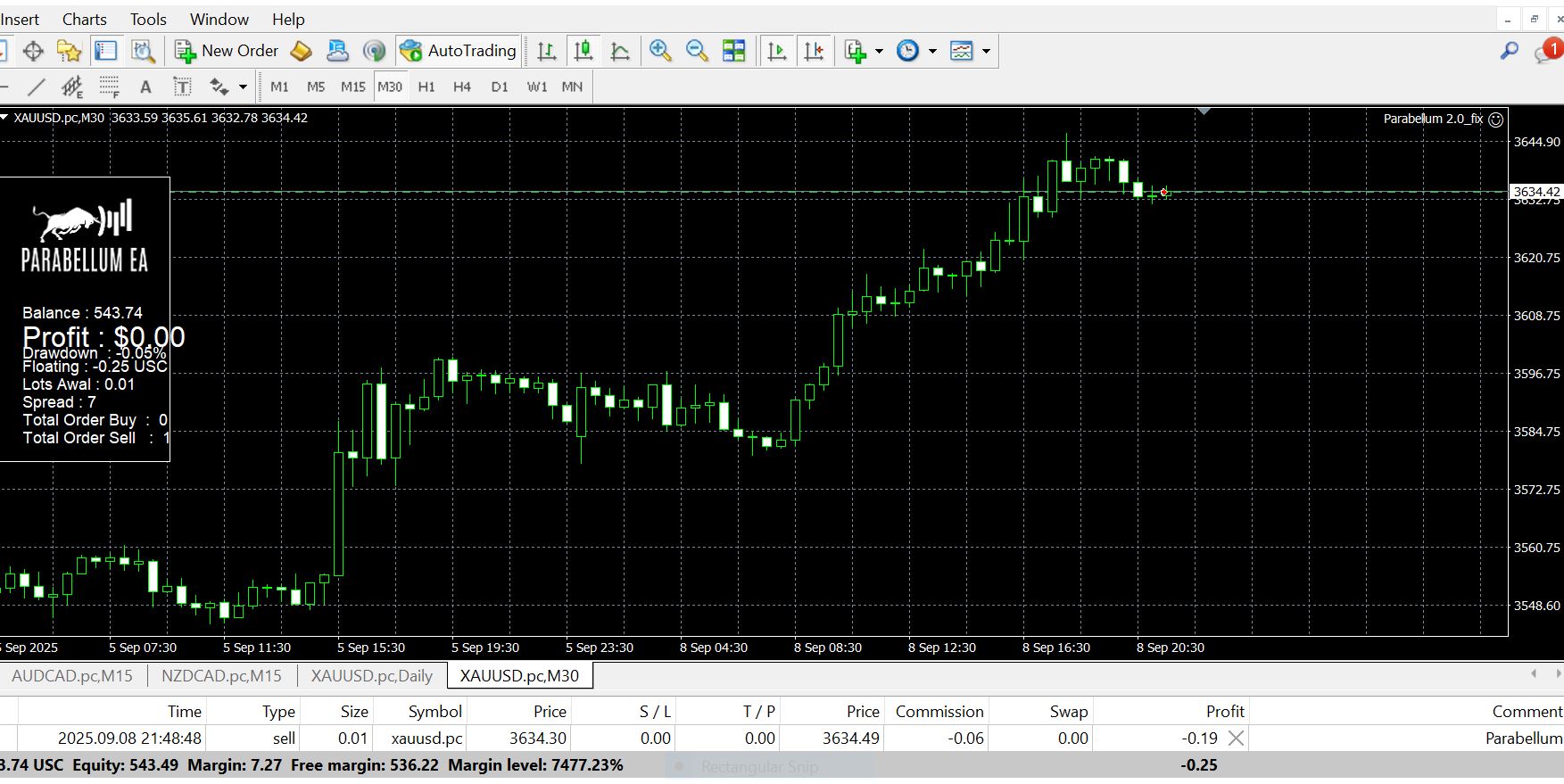This screenshot has width=1564, height=784.
Task: Select the XAUUSD.pc,M30 chart tab
Action: (519, 675)
